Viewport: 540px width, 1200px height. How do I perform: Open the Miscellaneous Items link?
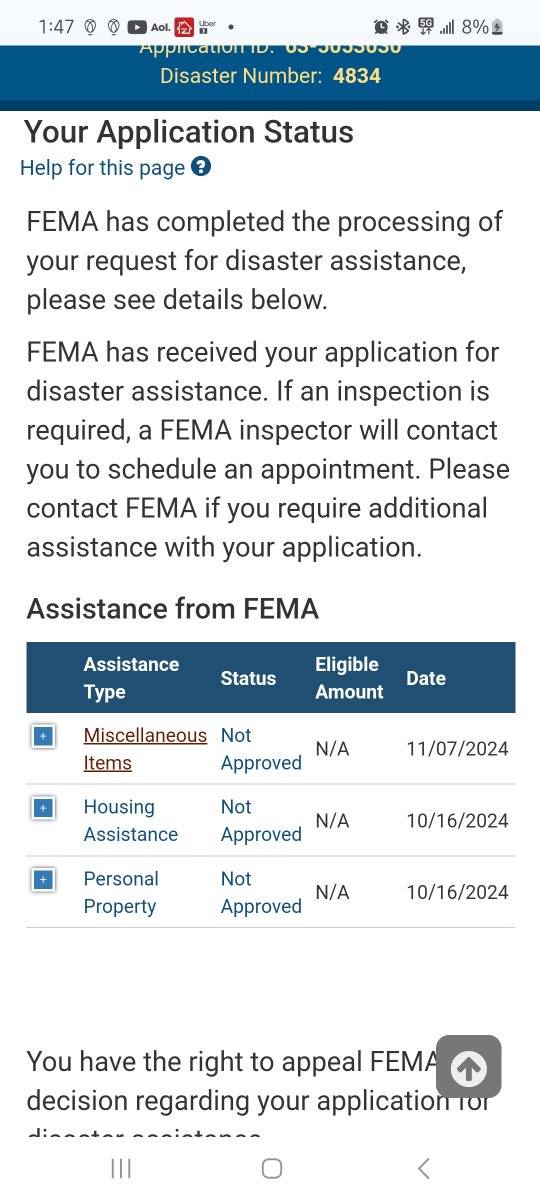coord(145,749)
